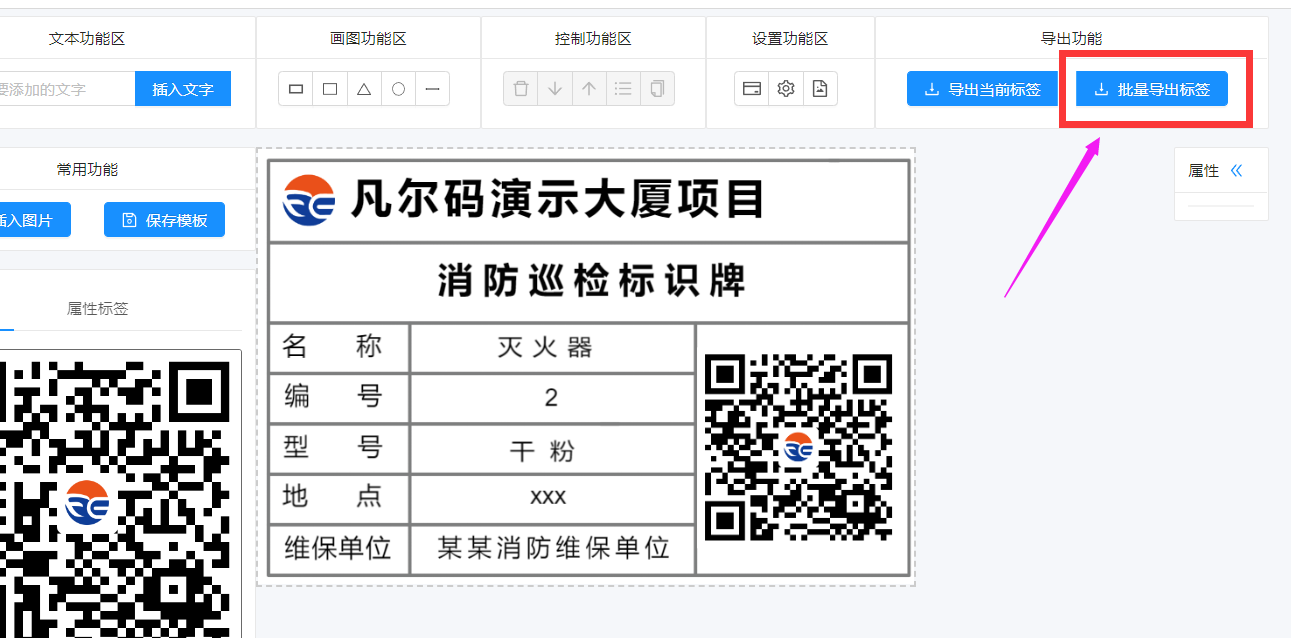Select the title 凡尔码演示大厦项目
This screenshot has width=1291, height=638.
pos(557,199)
